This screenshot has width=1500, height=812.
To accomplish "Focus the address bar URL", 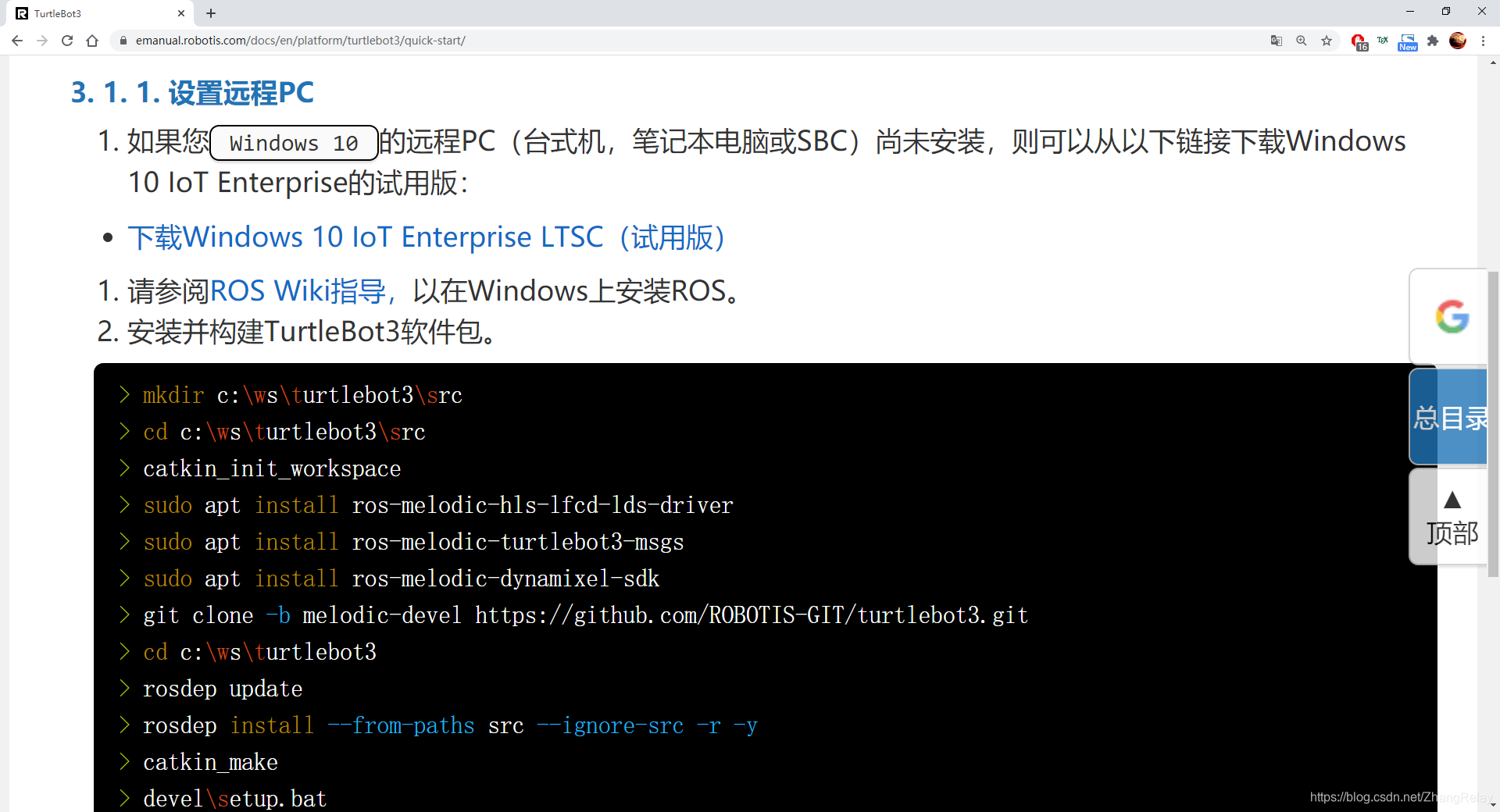I will pyautogui.click(x=301, y=41).
